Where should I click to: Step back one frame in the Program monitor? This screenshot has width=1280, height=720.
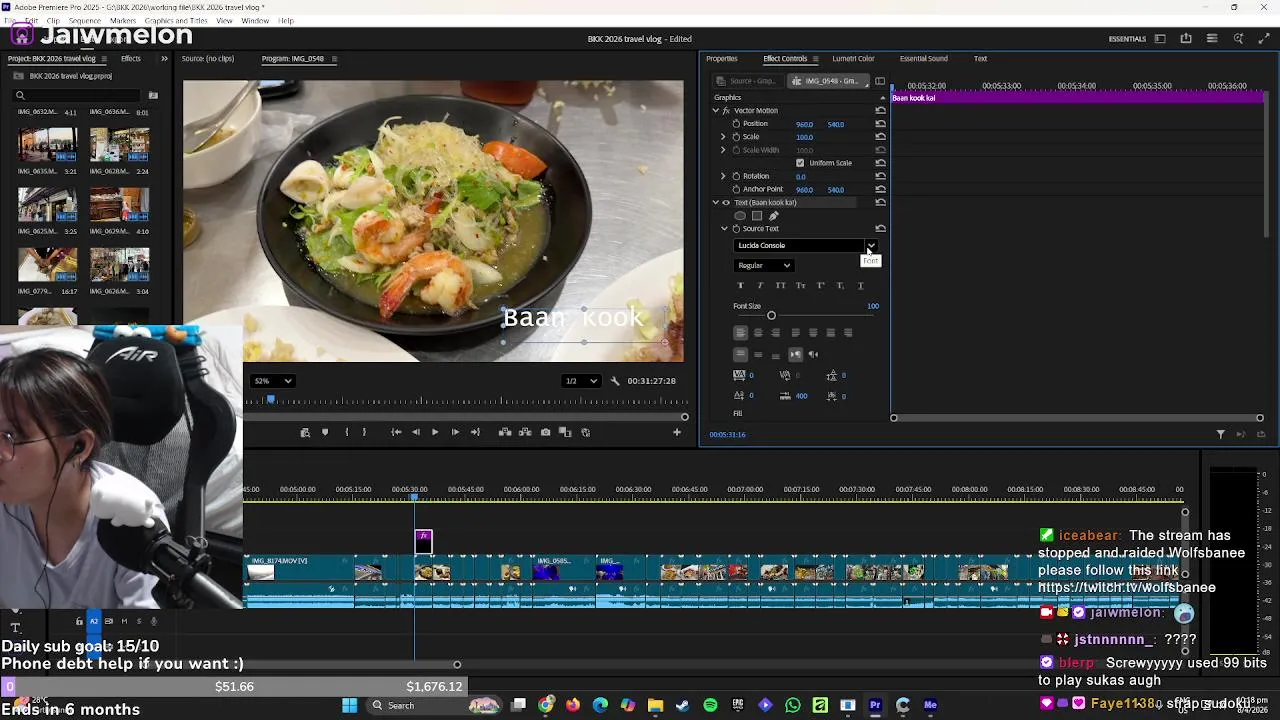(x=416, y=432)
